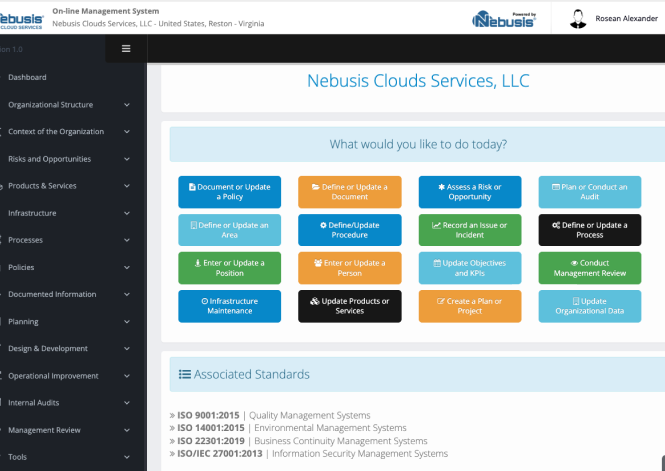Screen dimensions: 665x471
Task: Expand the Risks and Opportunities menu
Action: (65, 159)
